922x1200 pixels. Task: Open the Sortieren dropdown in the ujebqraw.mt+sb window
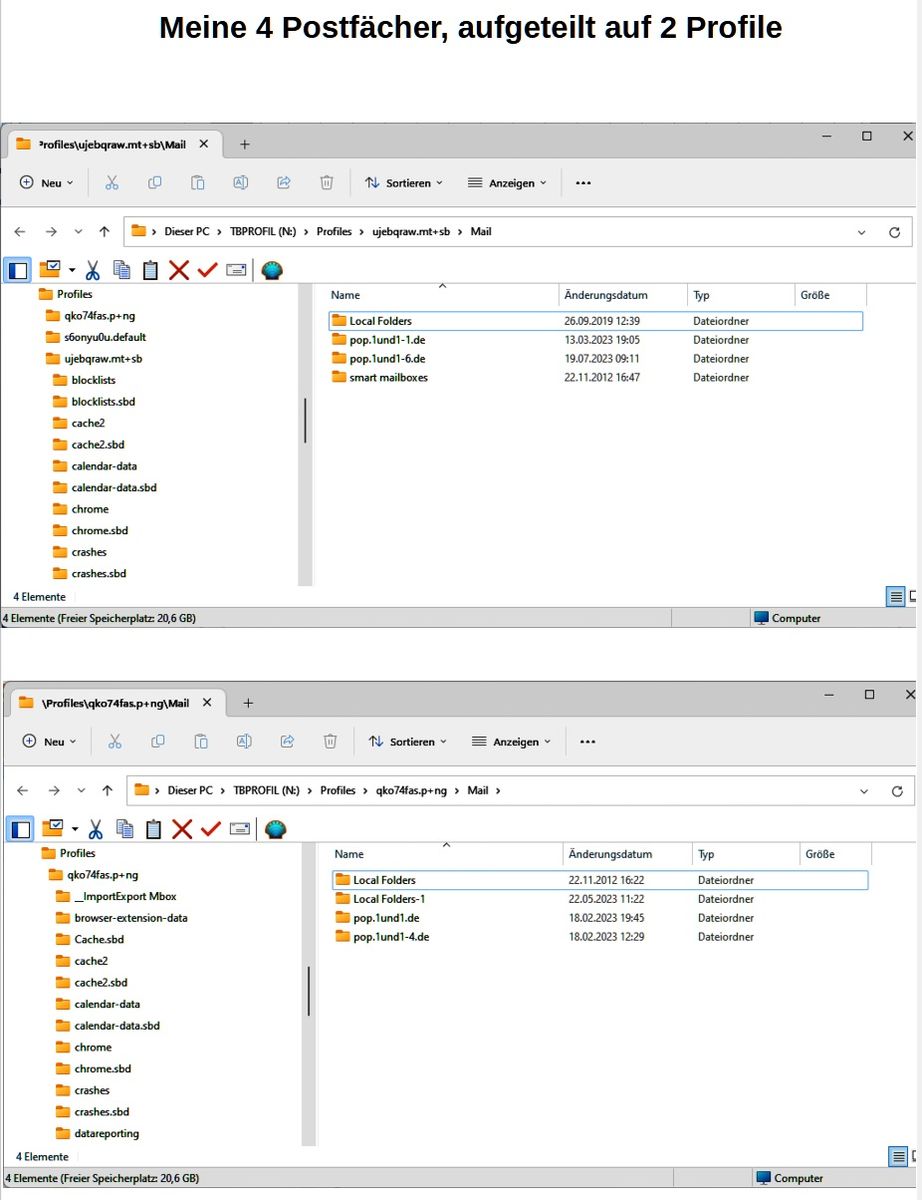(404, 183)
